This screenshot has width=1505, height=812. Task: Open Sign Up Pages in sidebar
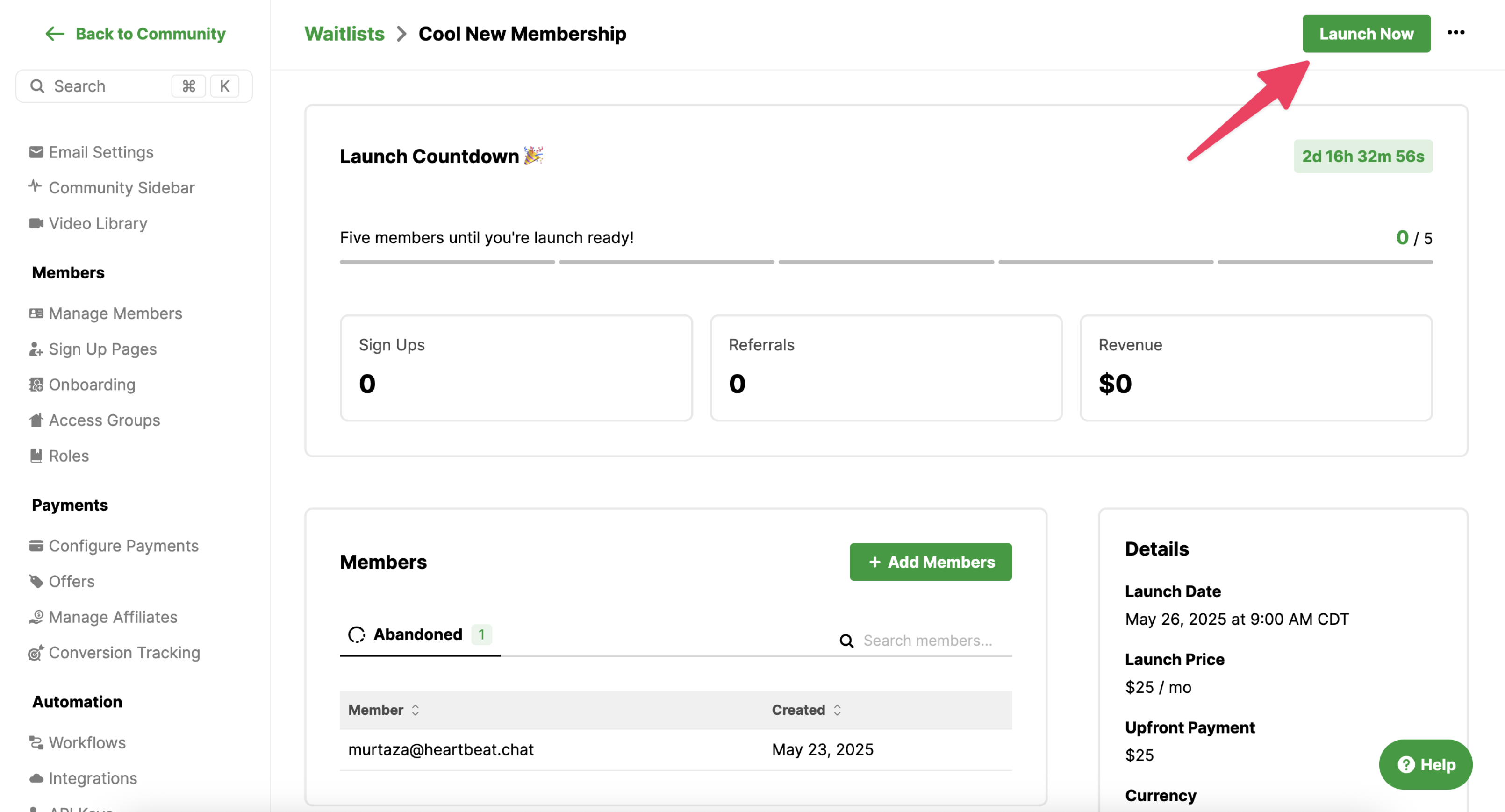tap(103, 349)
